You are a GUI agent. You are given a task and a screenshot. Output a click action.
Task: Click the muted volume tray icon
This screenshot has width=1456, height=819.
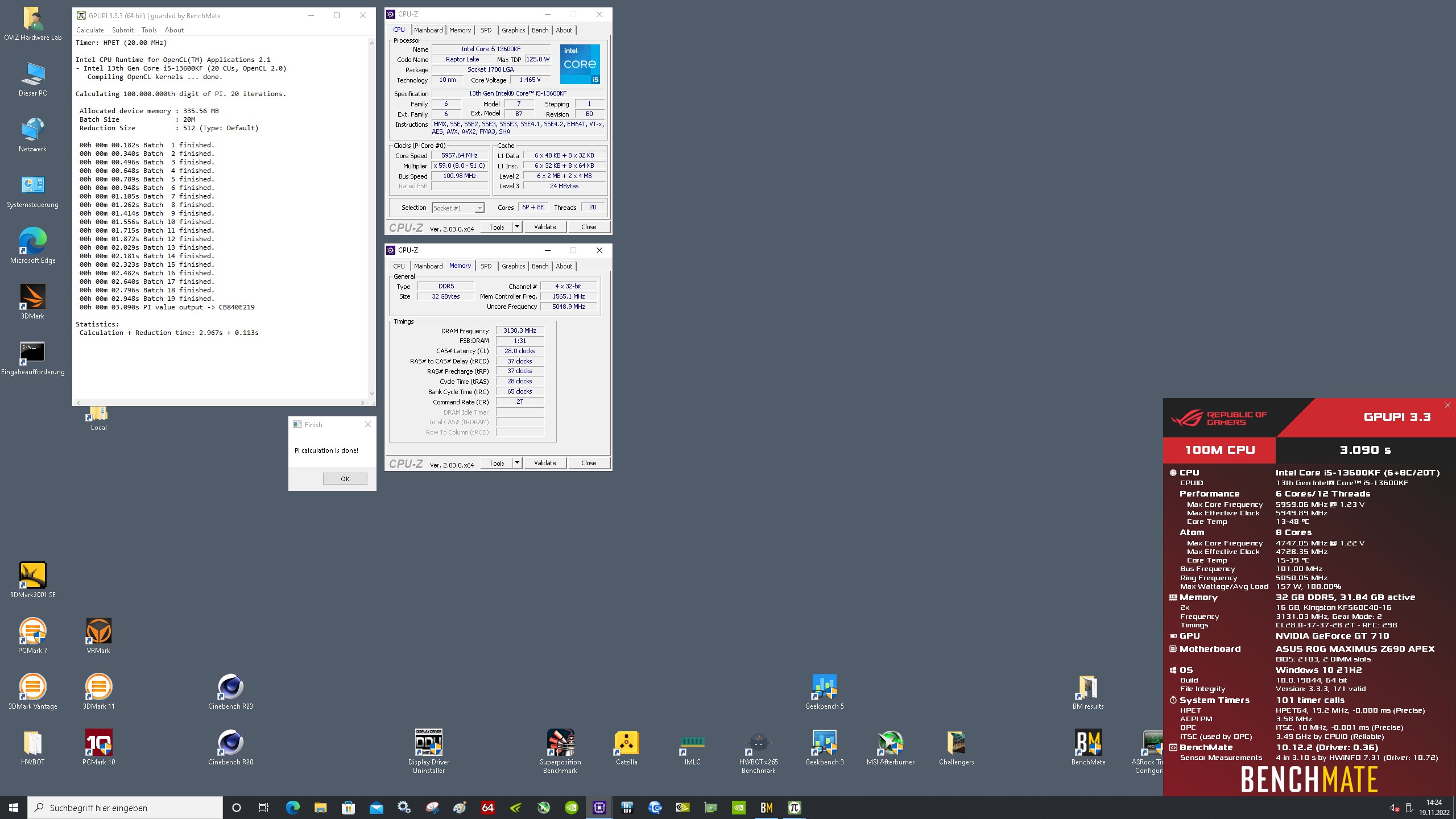point(1395,808)
